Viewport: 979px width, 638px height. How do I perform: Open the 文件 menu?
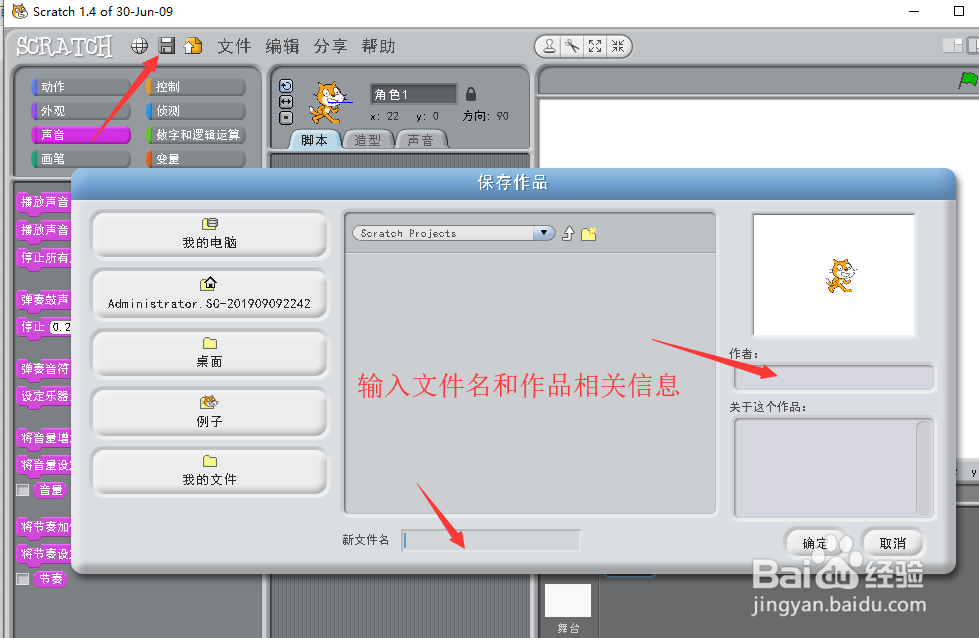coord(234,46)
